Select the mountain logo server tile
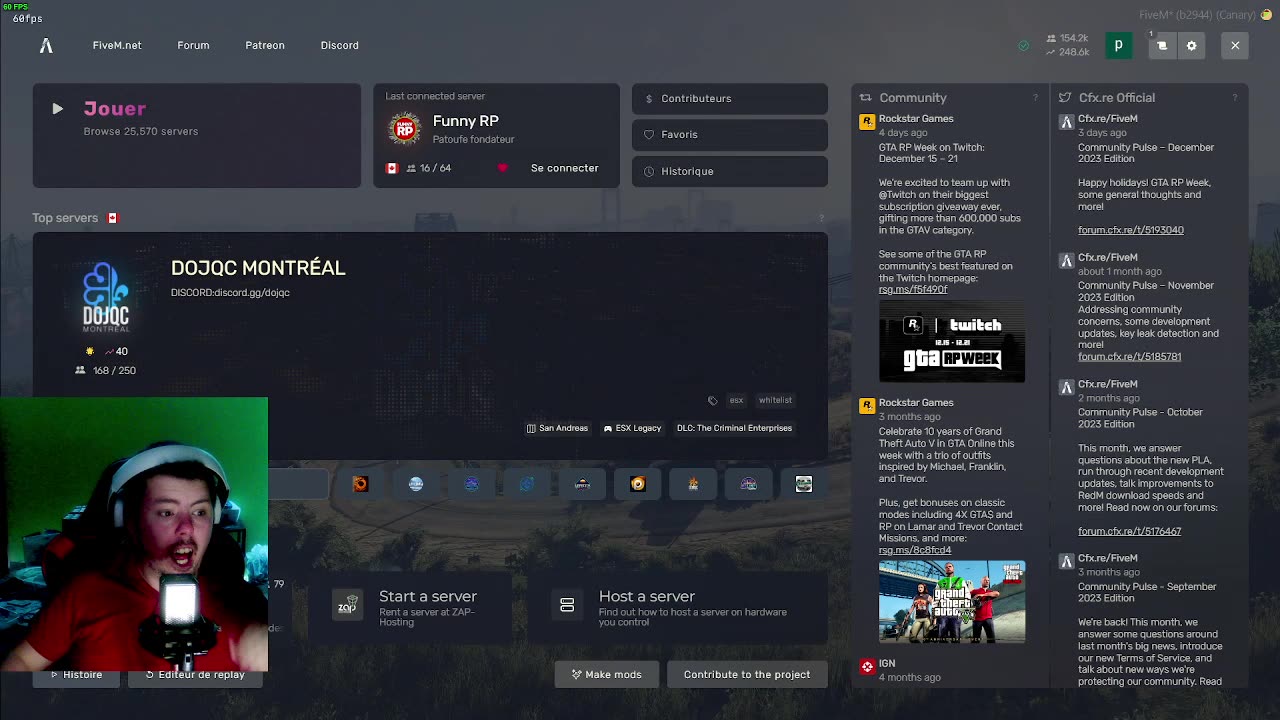The height and width of the screenshot is (720, 1280). 582,484
